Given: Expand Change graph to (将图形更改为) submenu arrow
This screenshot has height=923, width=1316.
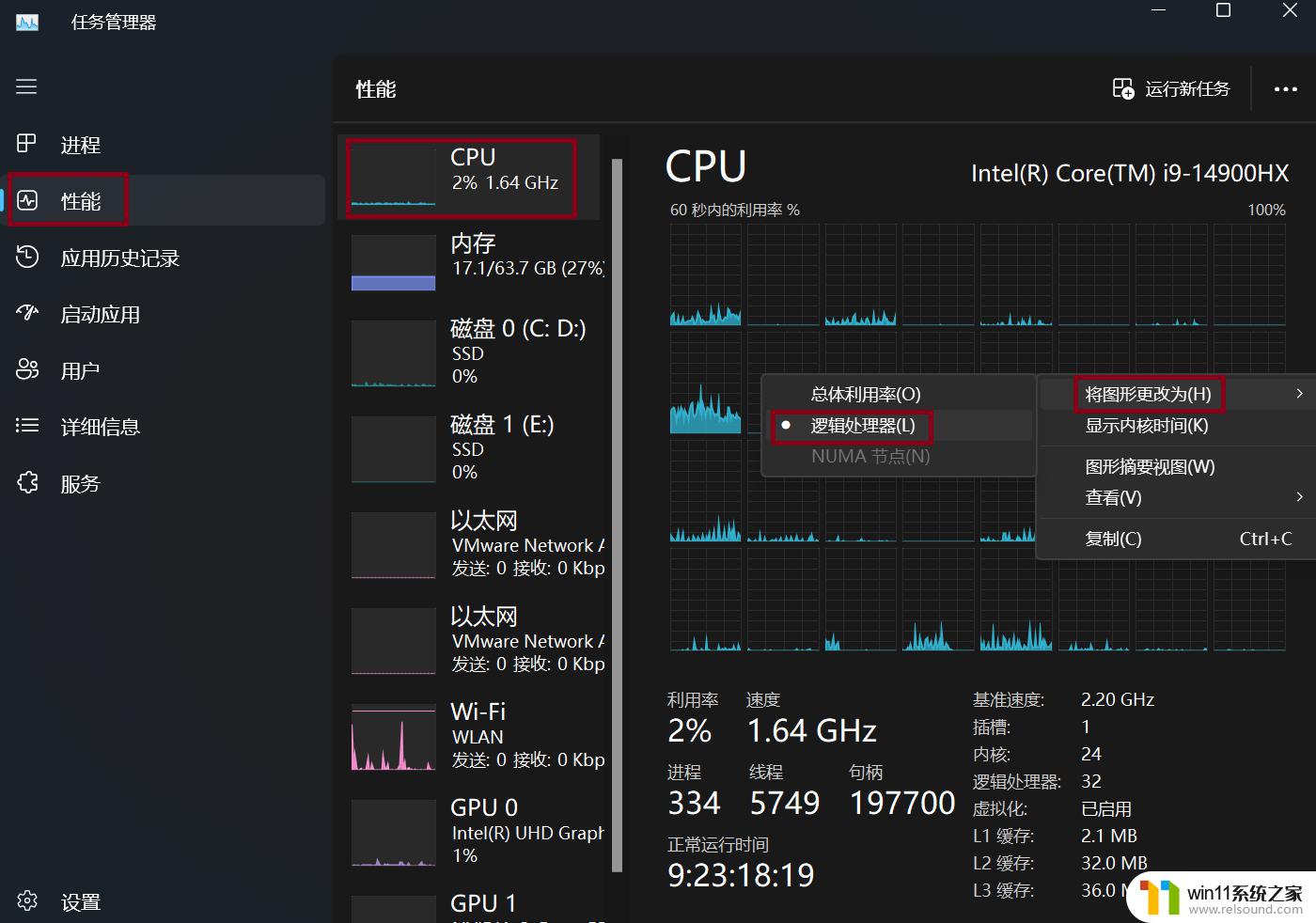Looking at the screenshot, I should [x=1299, y=394].
